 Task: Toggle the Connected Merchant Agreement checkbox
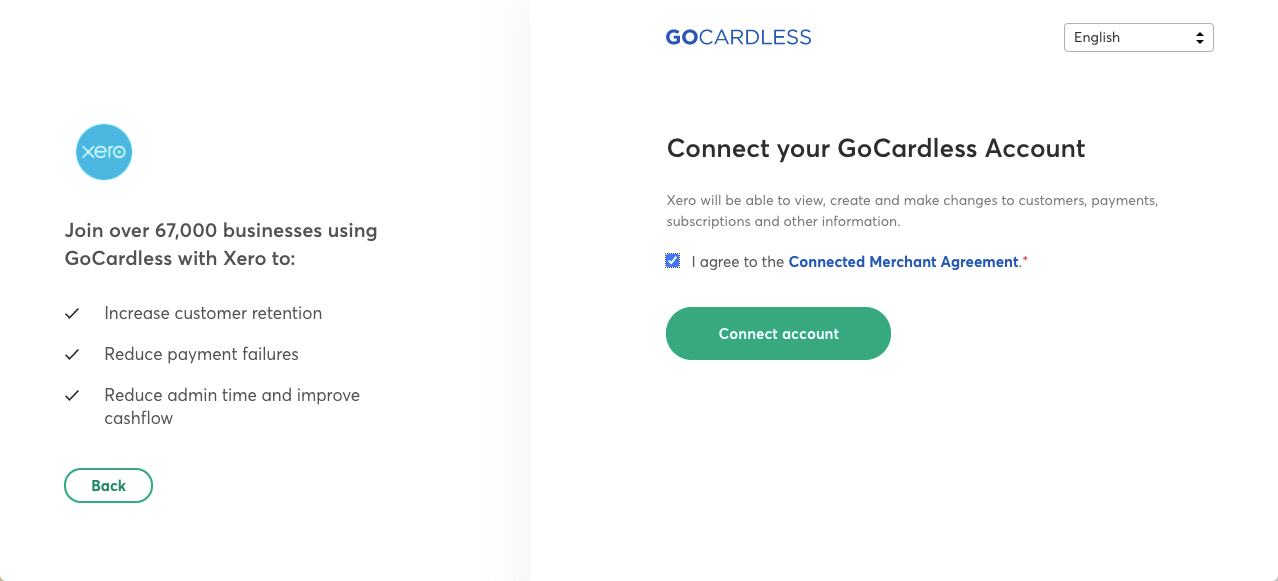(672, 261)
